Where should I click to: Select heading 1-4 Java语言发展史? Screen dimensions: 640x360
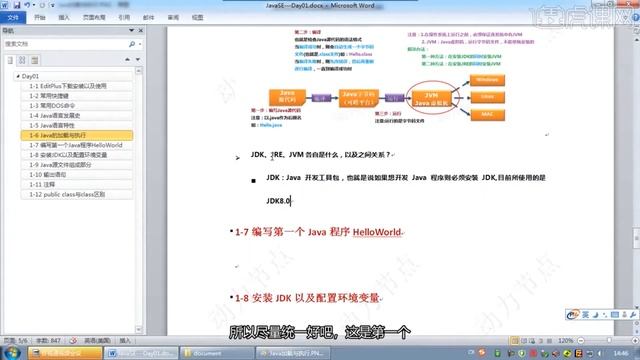point(77,116)
